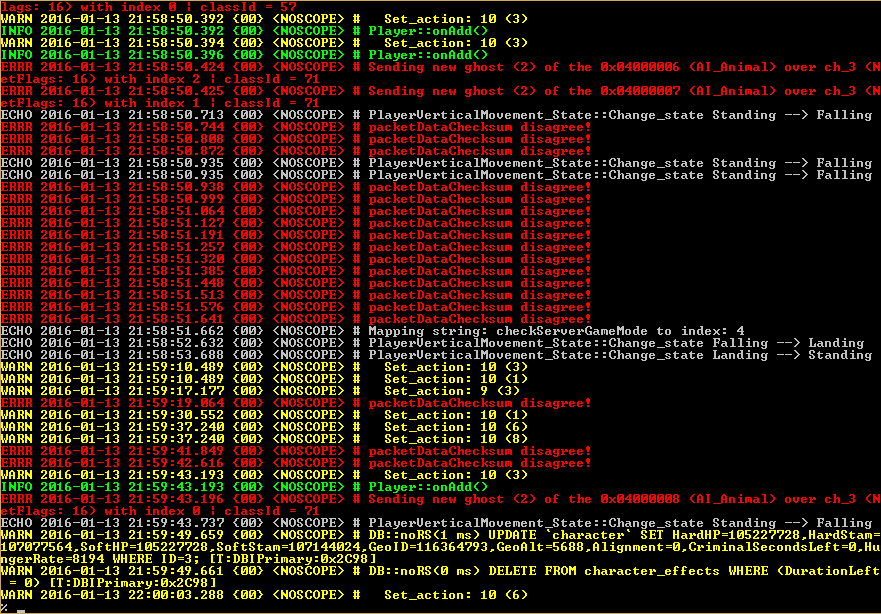Click packetDataChecksum error at 21:58:51.448
The width and height of the screenshot is (881, 614).
296,283
